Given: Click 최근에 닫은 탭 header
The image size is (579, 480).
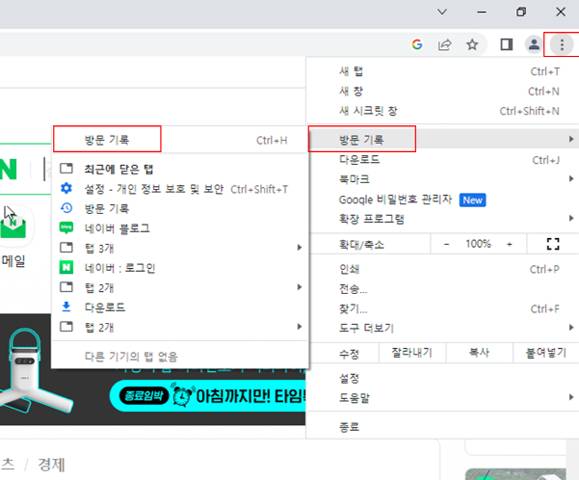Looking at the screenshot, I should click(x=119, y=169).
